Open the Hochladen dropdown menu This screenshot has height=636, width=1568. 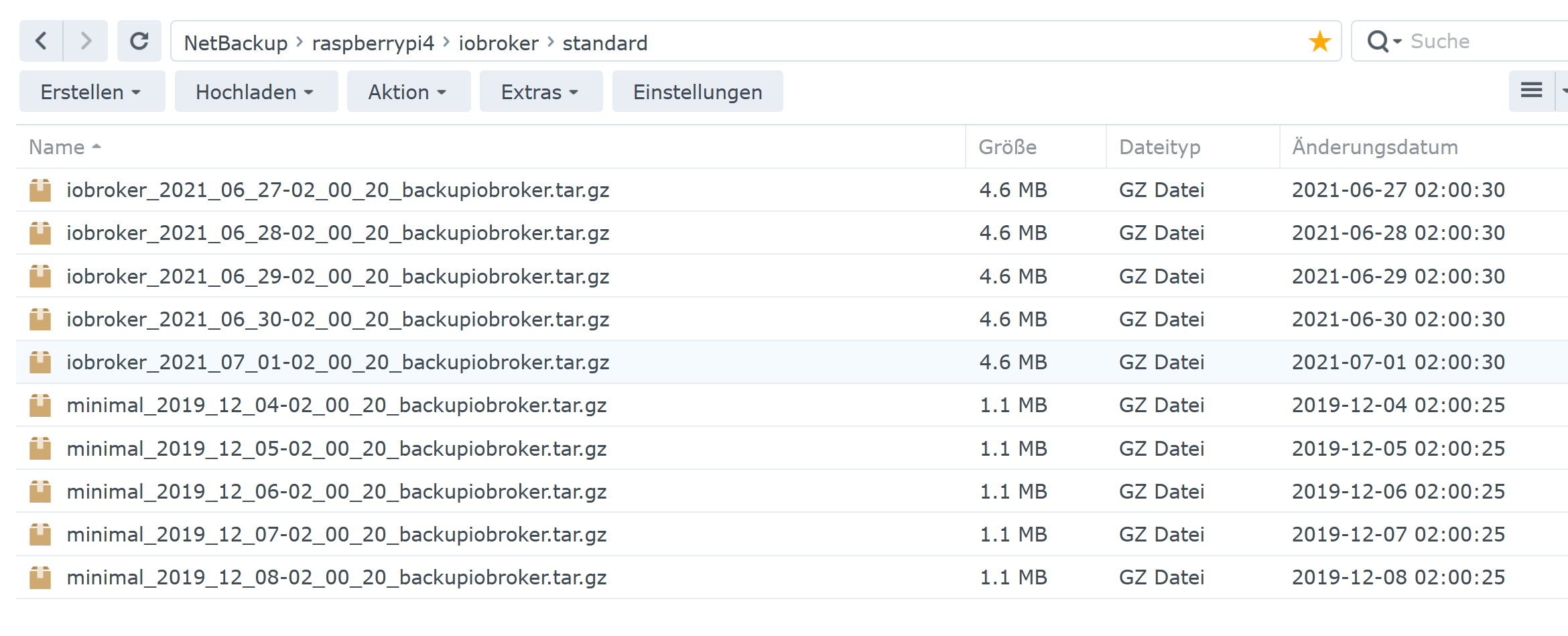click(x=255, y=91)
